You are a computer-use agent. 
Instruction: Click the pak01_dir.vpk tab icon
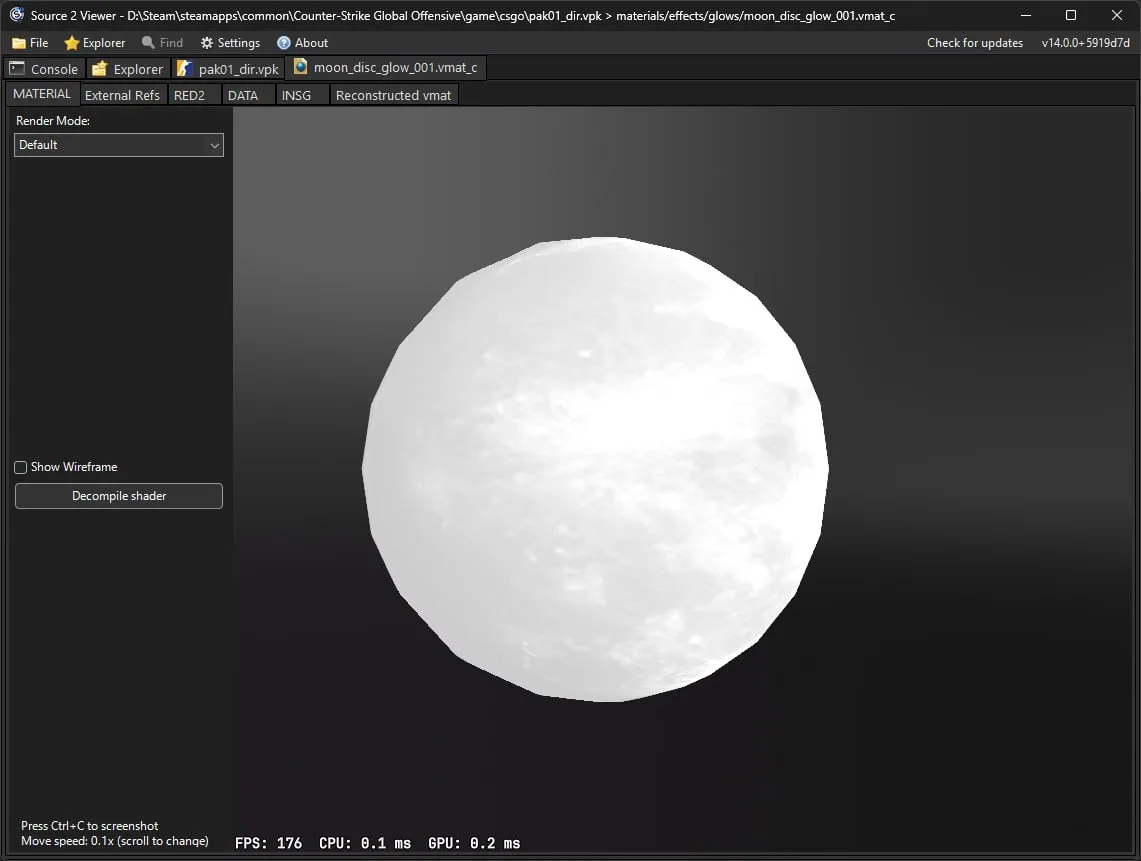[x=185, y=68]
